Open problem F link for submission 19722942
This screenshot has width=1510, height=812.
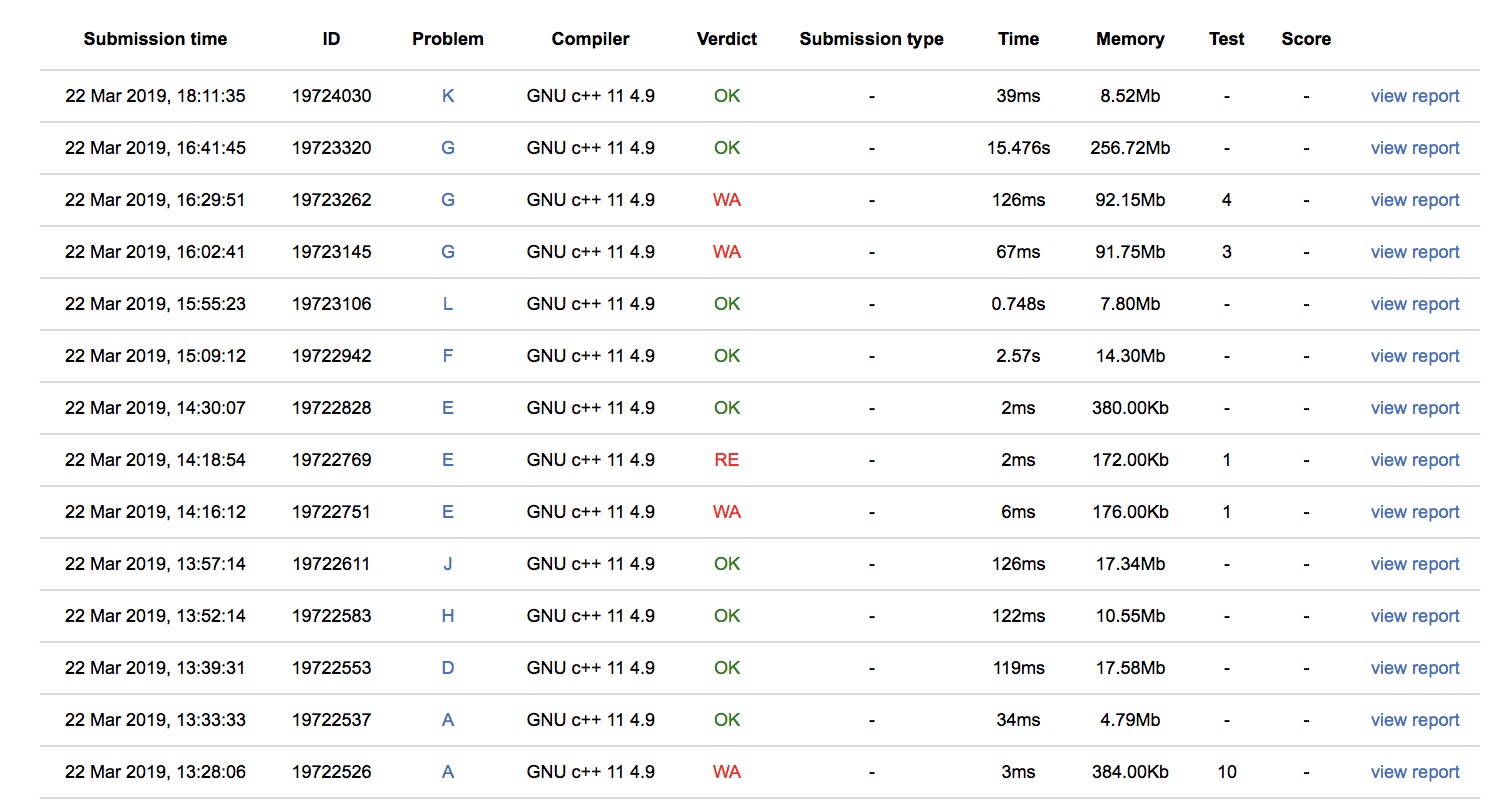click(x=447, y=356)
